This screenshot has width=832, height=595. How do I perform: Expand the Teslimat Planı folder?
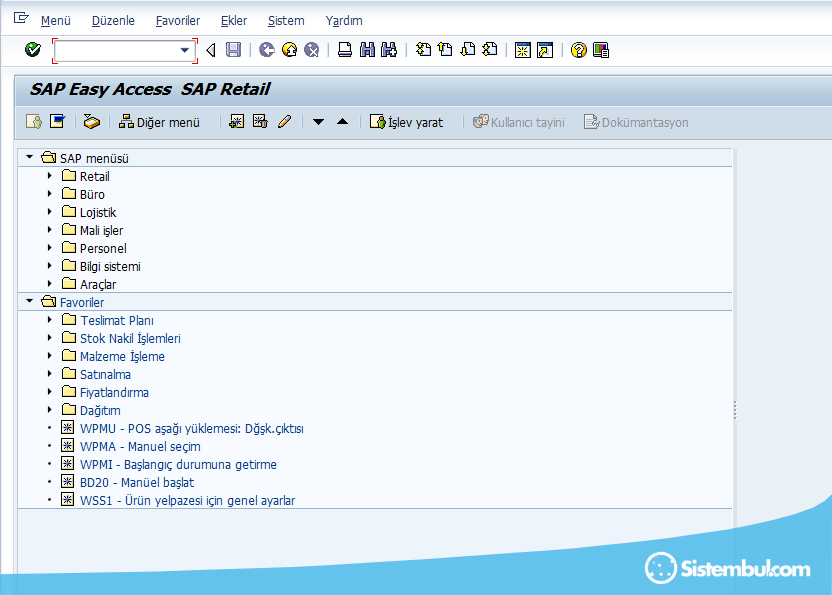[50, 320]
